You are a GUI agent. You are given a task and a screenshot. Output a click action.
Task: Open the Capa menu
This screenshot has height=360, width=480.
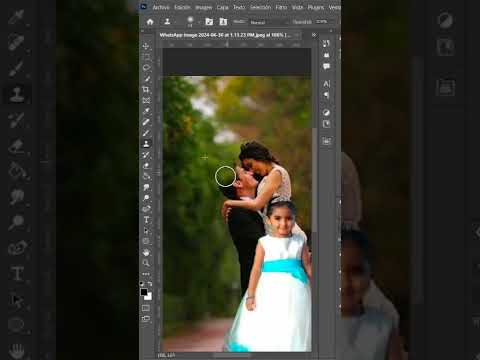pyautogui.click(x=222, y=7)
